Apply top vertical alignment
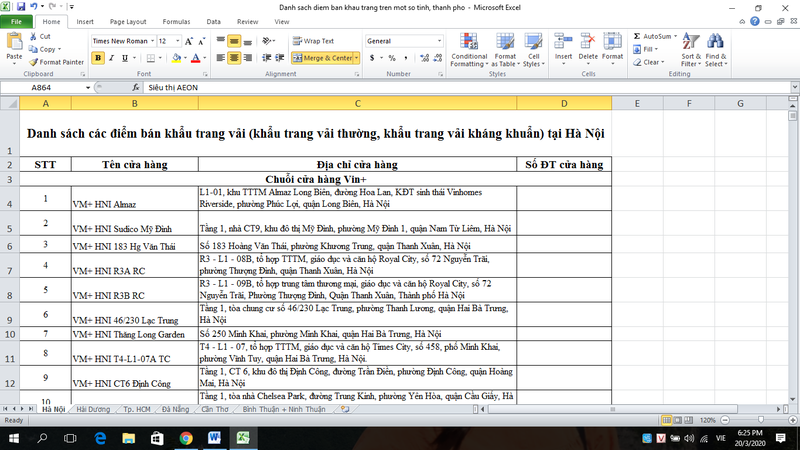The image size is (800, 450). click(x=220, y=41)
